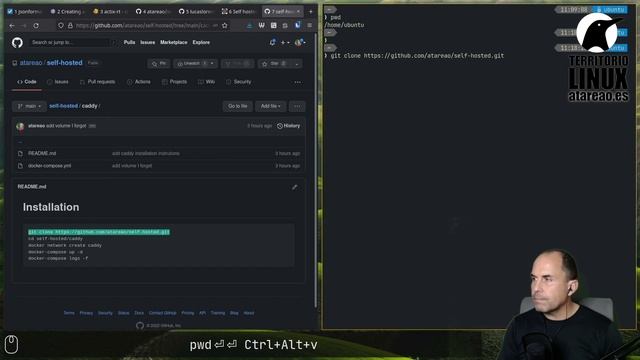Open the Firefox hamburger menu
Screen dimensions: 640x360
309,25
